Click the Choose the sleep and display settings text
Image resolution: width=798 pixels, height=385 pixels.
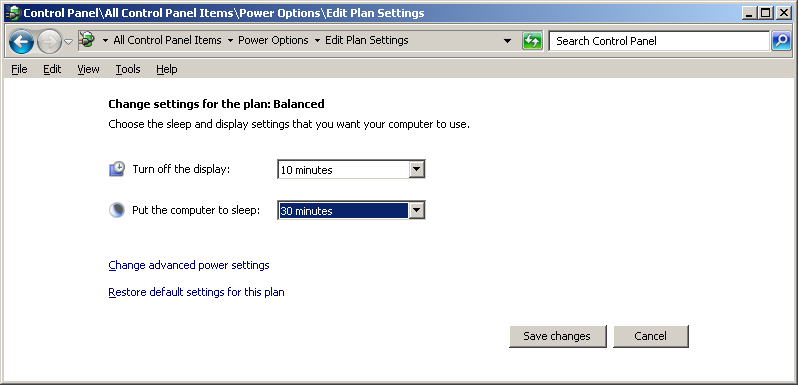coord(289,124)
